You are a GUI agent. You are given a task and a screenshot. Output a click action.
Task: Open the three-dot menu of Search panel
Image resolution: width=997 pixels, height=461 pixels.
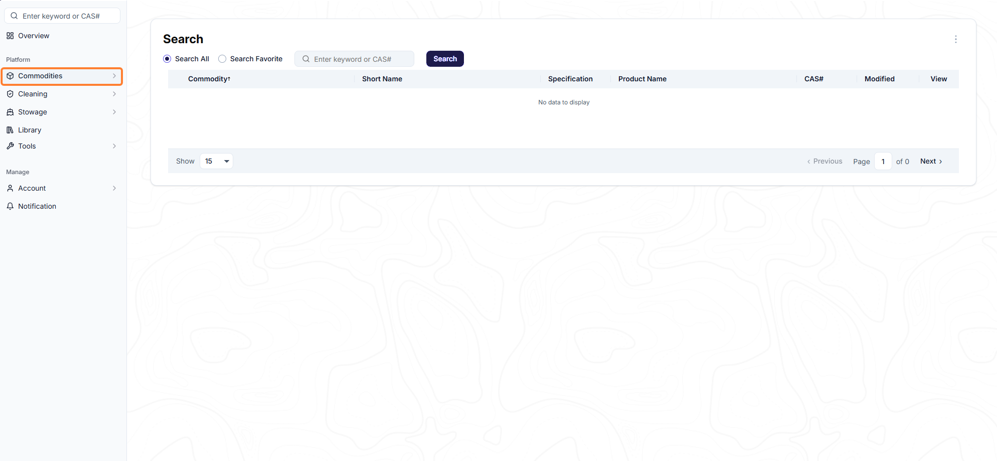tap(955, 39)
